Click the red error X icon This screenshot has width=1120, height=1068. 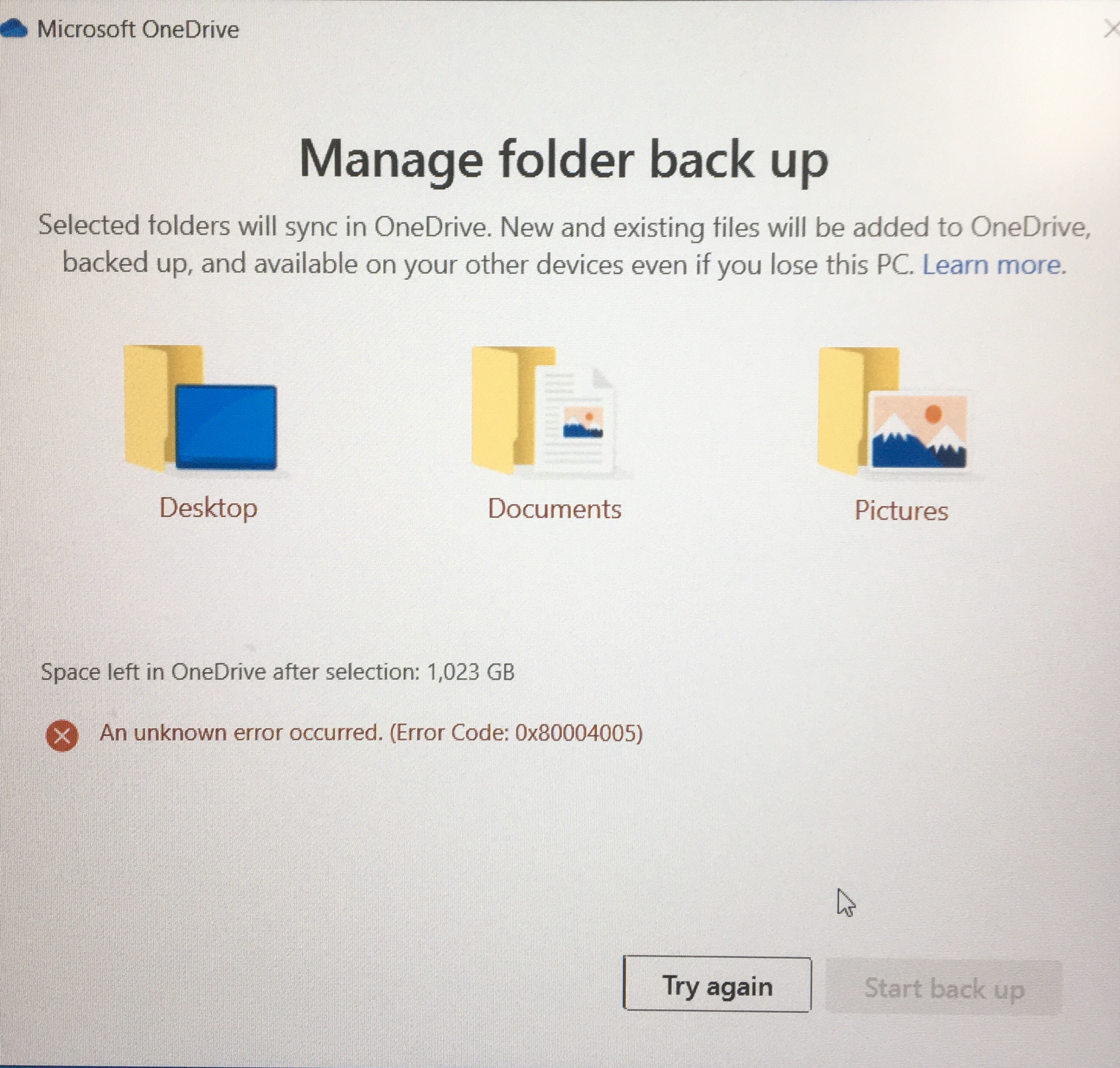[62, 735]
